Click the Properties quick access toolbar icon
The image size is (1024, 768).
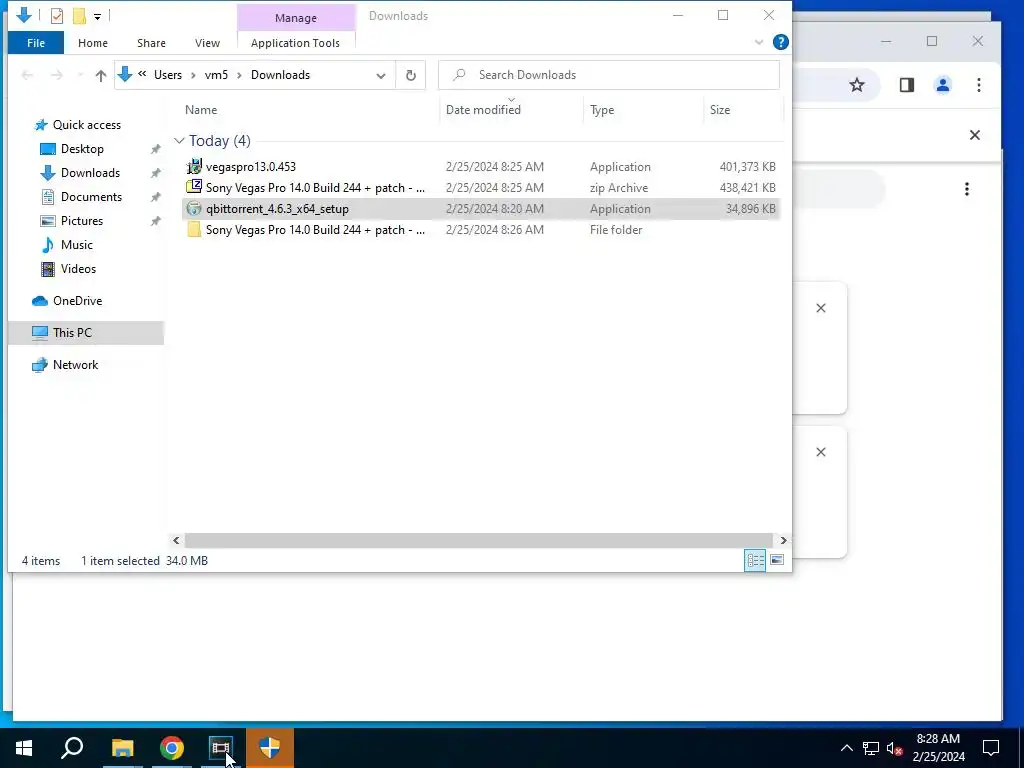point(57,16)
